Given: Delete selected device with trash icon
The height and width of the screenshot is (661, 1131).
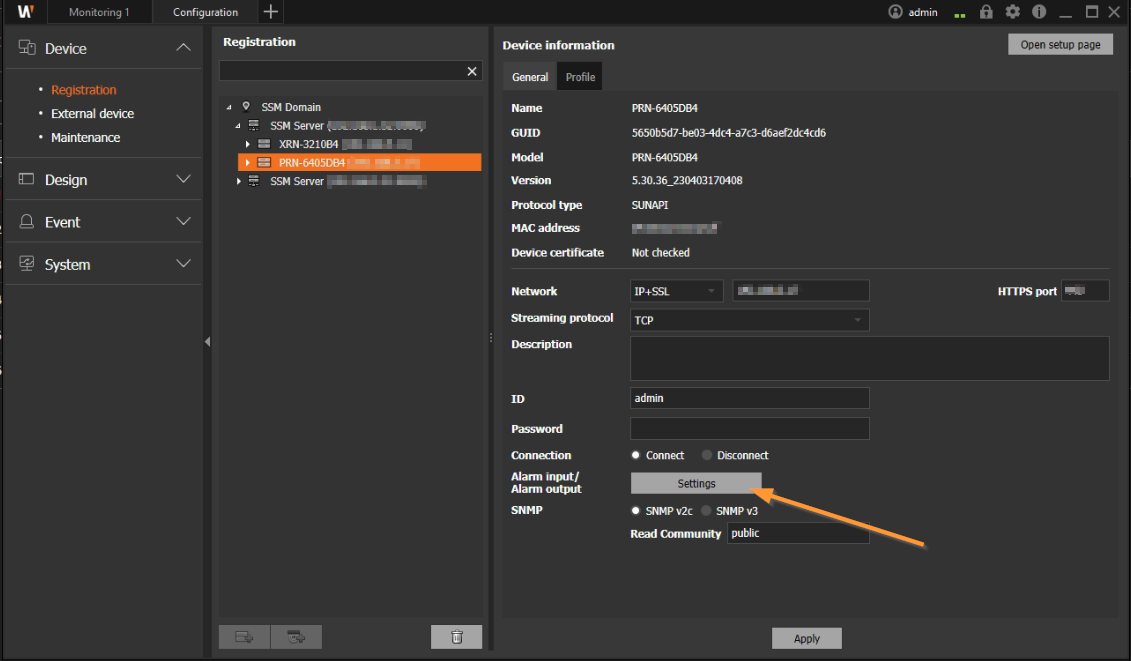Looking at the screenshot, I should pos(457,637).
